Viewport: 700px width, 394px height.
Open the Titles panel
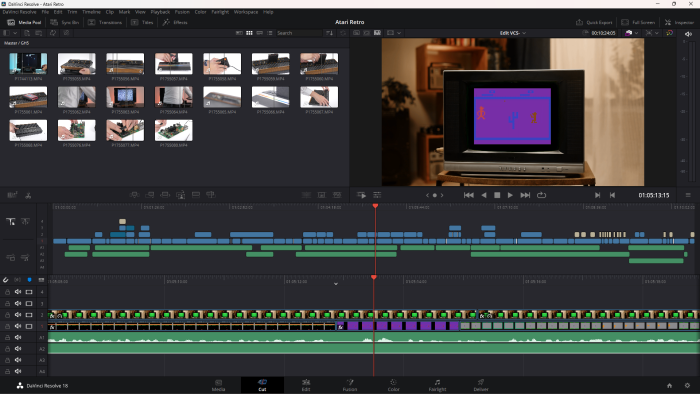(142, 22)
